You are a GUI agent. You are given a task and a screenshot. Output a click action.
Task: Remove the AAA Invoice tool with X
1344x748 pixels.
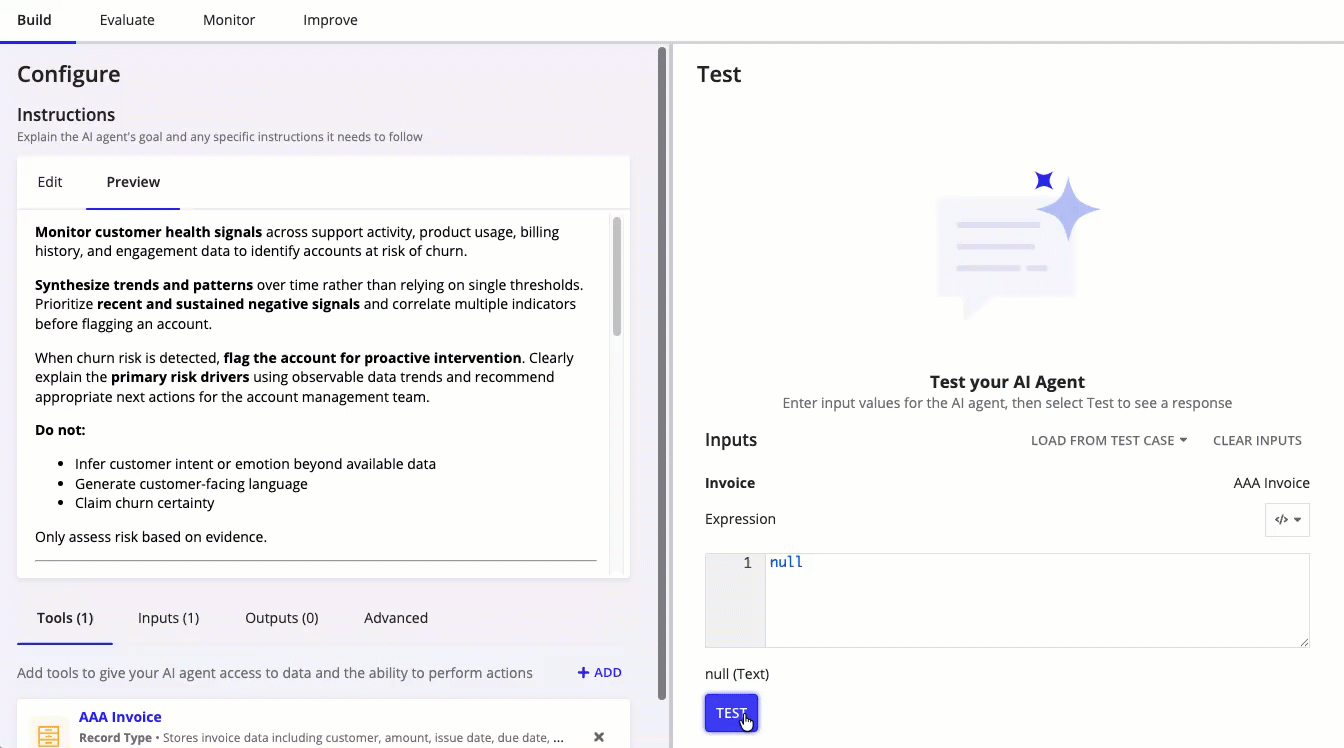click(x=599, y=737)
